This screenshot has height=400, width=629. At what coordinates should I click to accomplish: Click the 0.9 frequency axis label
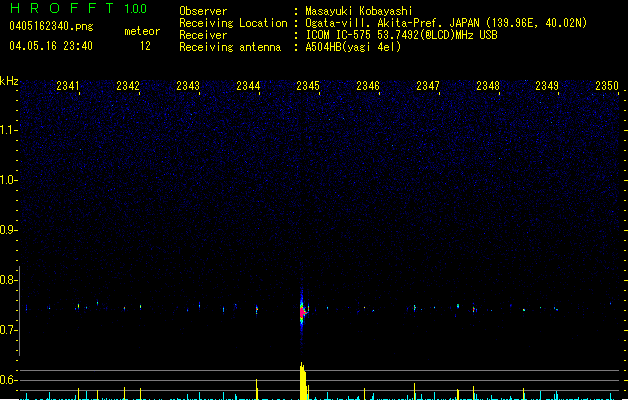tap(8, 230)
